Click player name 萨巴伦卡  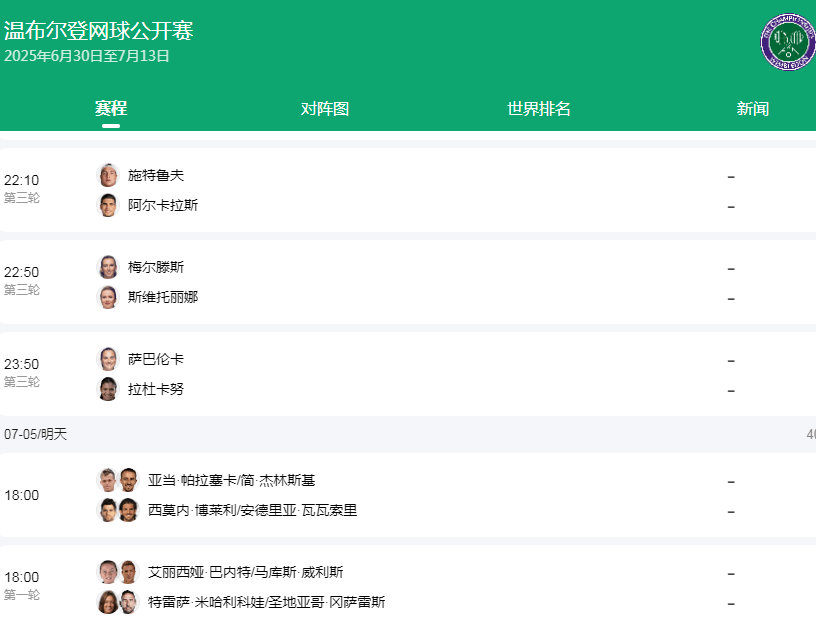pyautogui.click(x=156, y=359)
